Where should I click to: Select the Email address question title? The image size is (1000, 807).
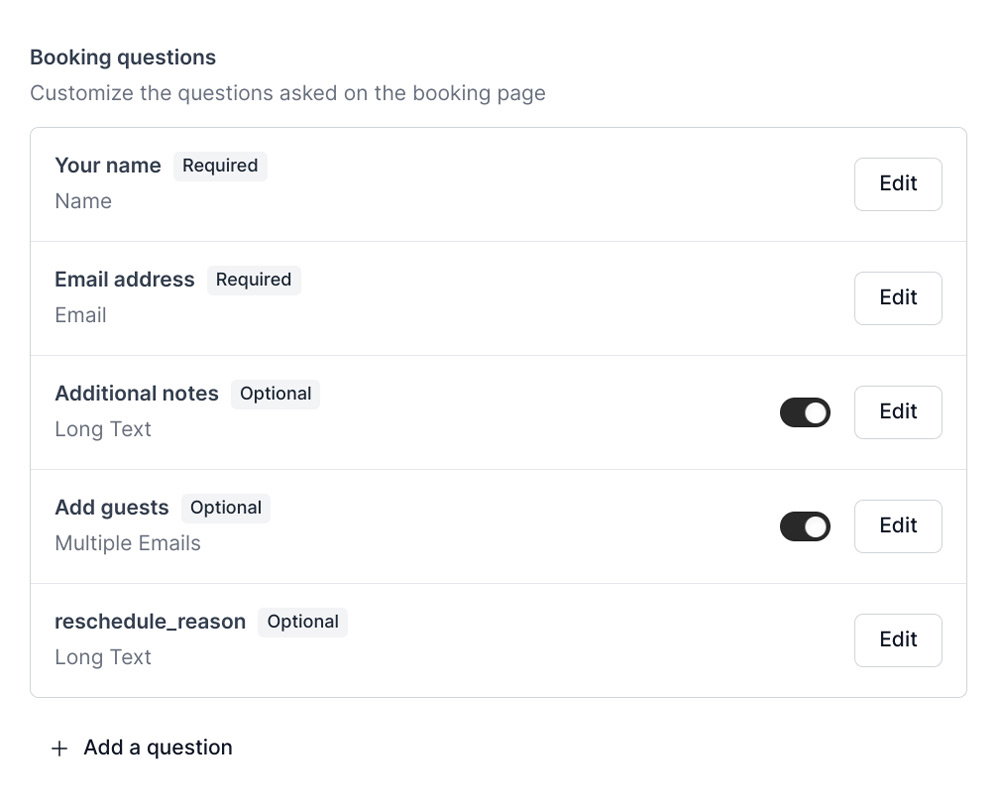[x=124, y=280]
